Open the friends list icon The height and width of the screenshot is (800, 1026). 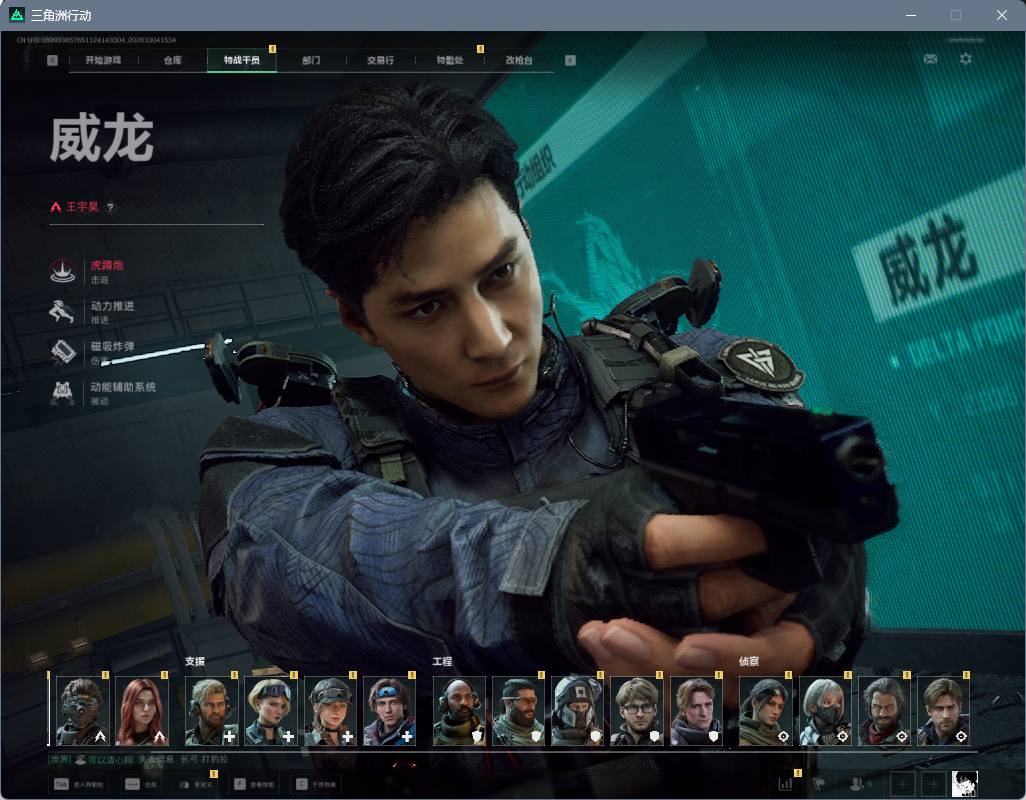(857, 783)
